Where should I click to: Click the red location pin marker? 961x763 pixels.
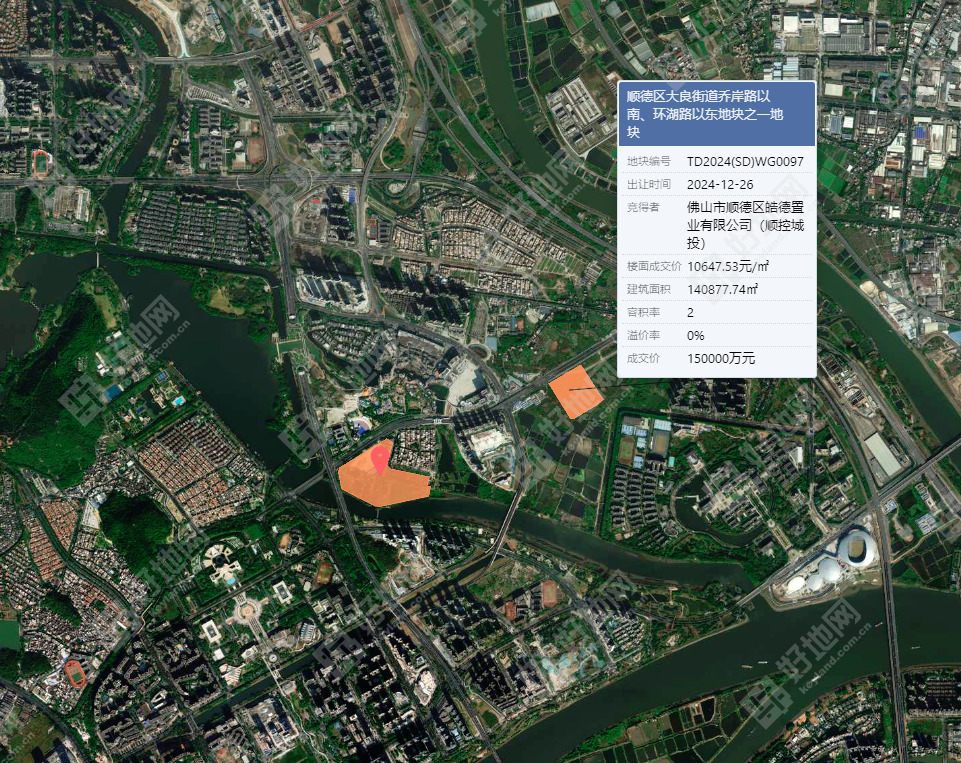pyautogui.click(x=381, y=460)
